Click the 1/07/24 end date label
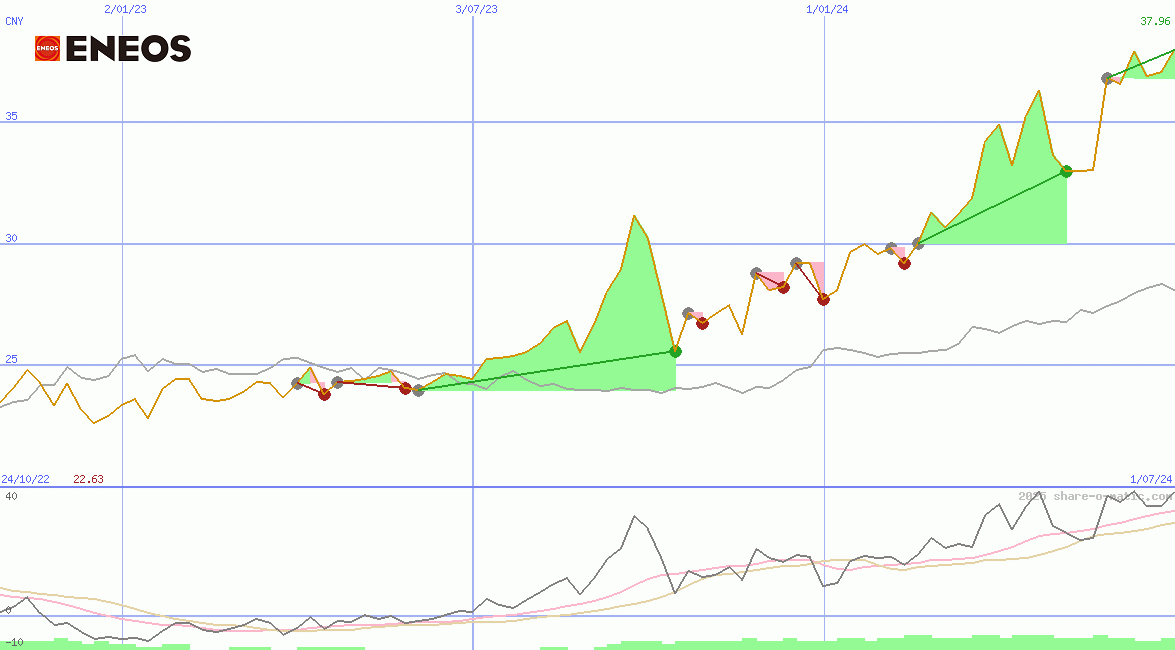This screenshot has width=1175, height=650. coord(1151,479)
